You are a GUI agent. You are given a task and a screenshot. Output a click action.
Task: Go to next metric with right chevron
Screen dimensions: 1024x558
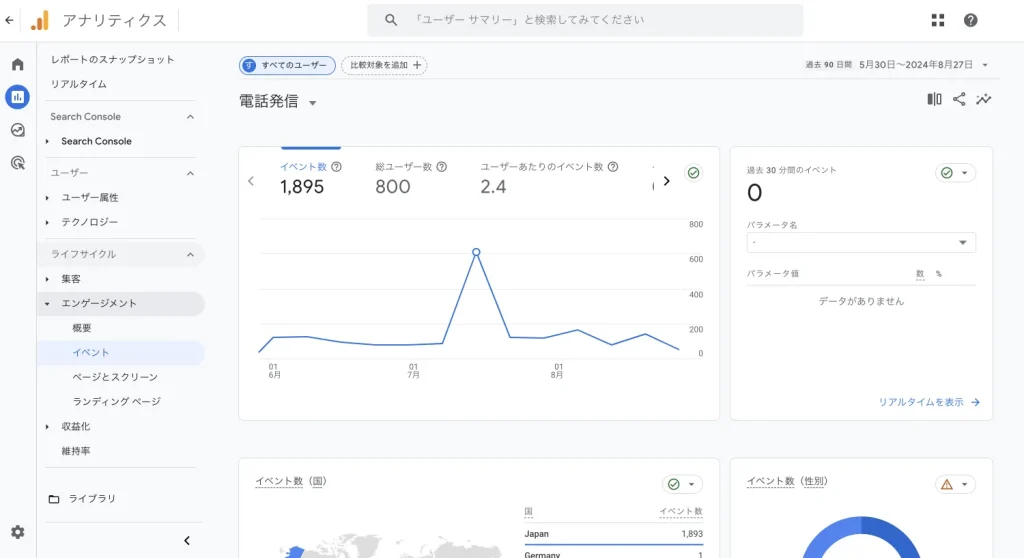point(666,181)
